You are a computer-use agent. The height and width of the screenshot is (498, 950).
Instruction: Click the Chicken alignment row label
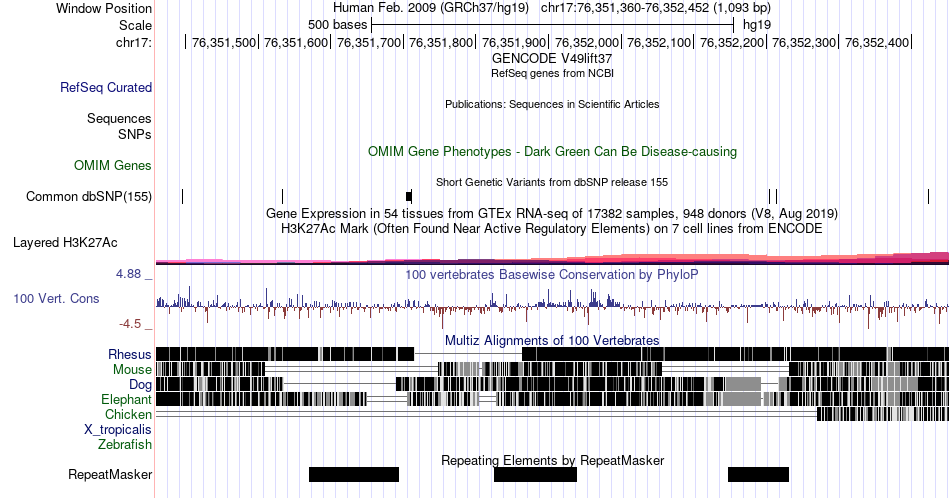pyautogui.click(x=128, y=414)
